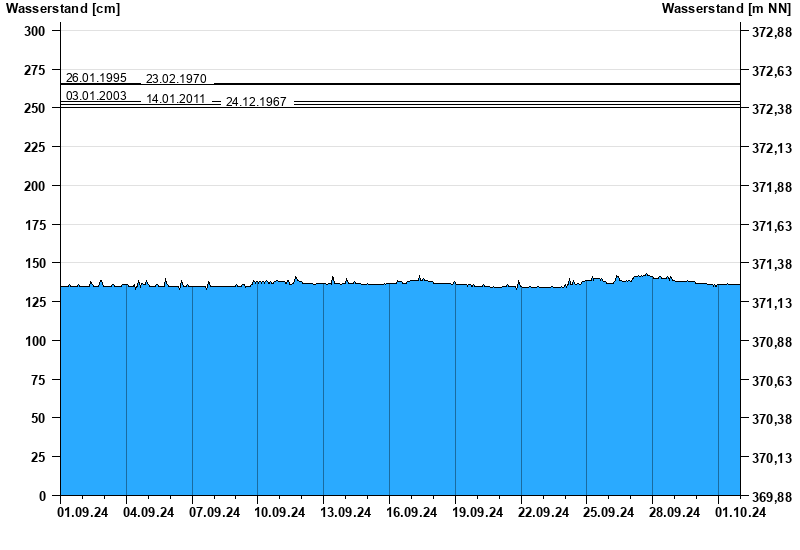Click the 25.09.24 date label

(609, 512)
